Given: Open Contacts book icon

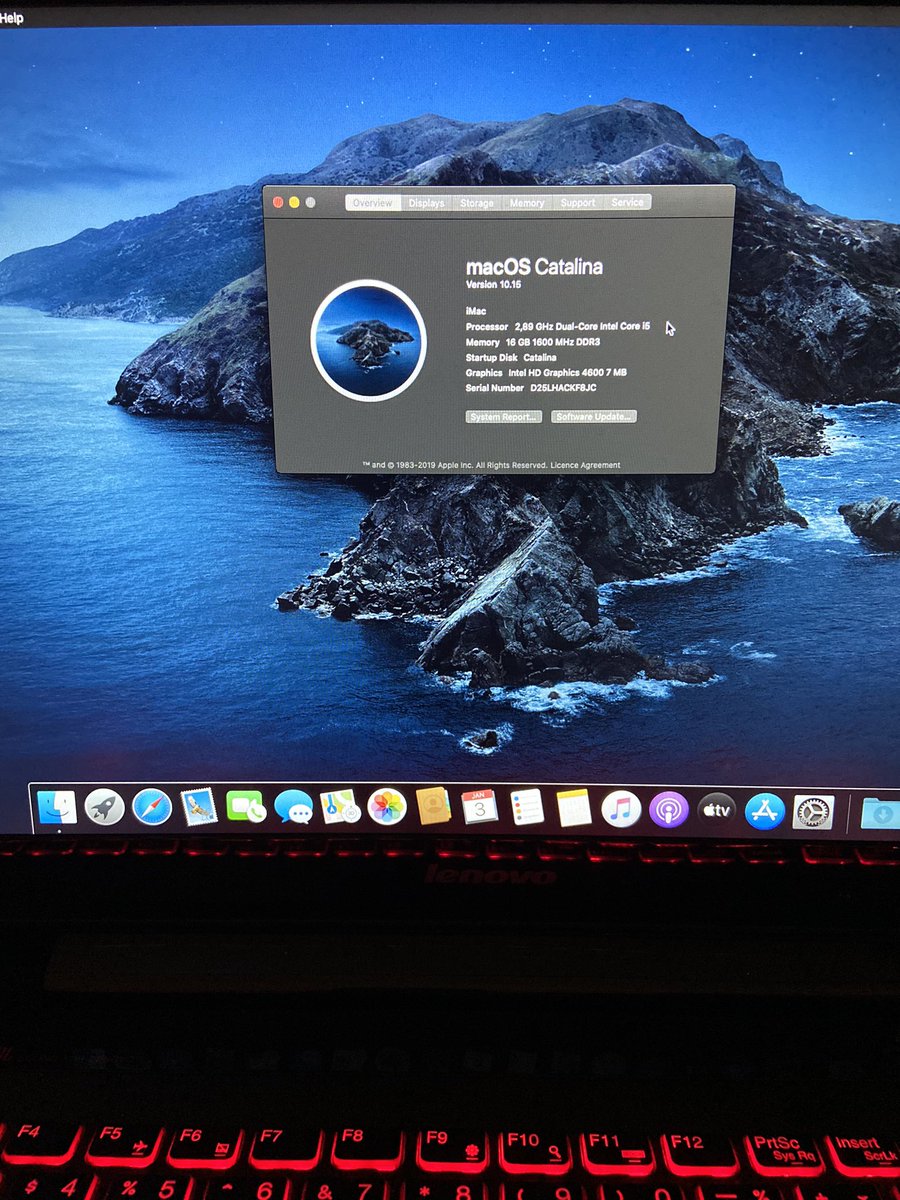Looking at the screenshot, I should (433, 806).
